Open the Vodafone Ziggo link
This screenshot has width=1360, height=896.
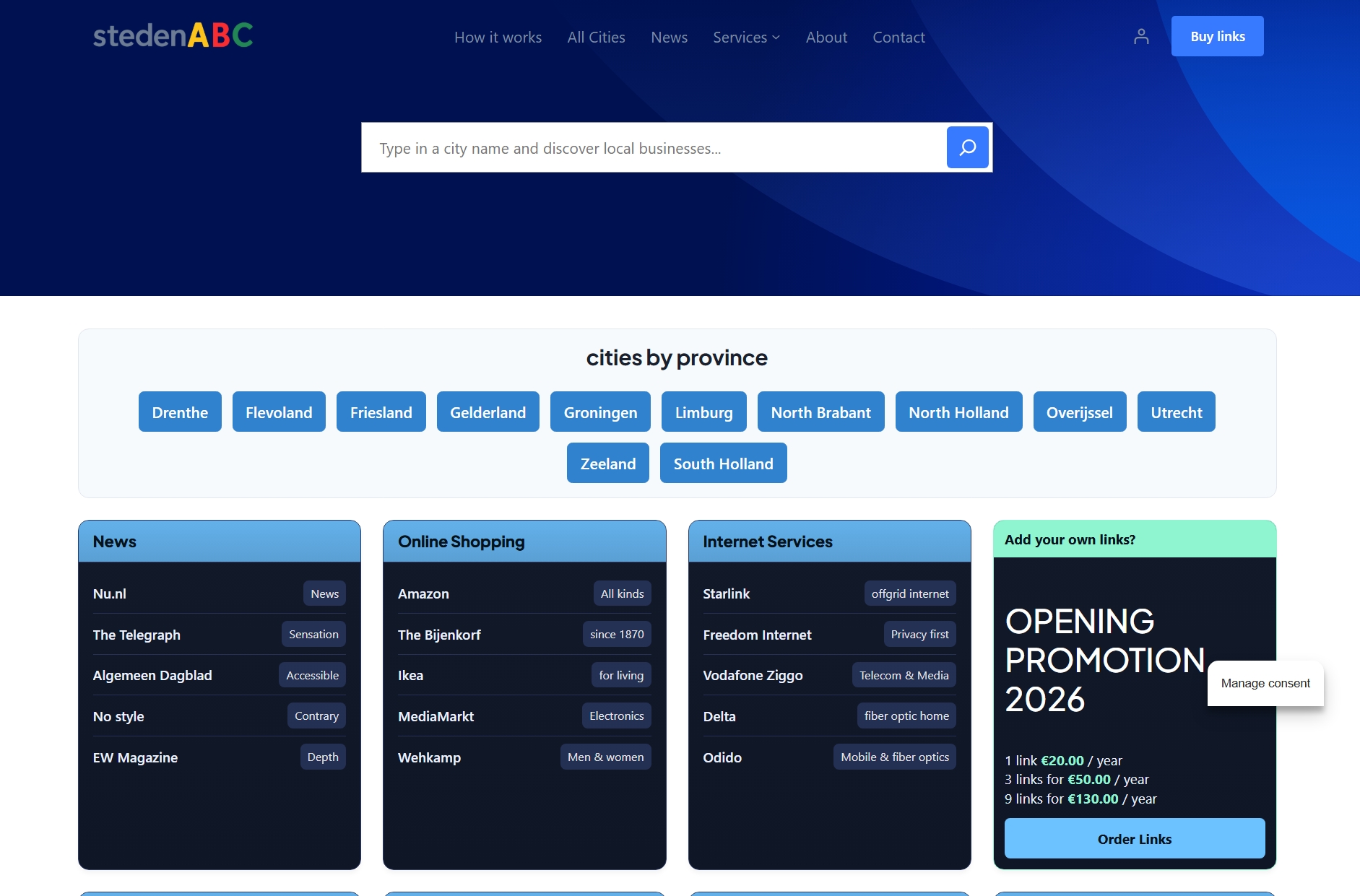[x=753, y=675]
